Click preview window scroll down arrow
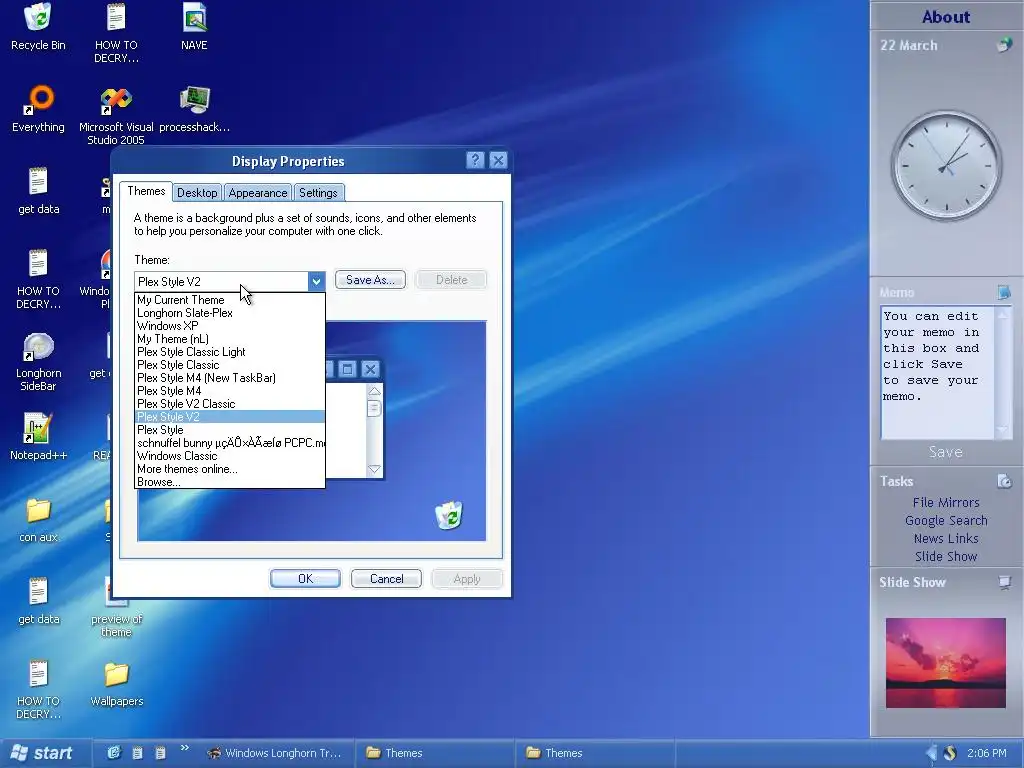Viewport: 1024px width, 768px height. point(374,469)
